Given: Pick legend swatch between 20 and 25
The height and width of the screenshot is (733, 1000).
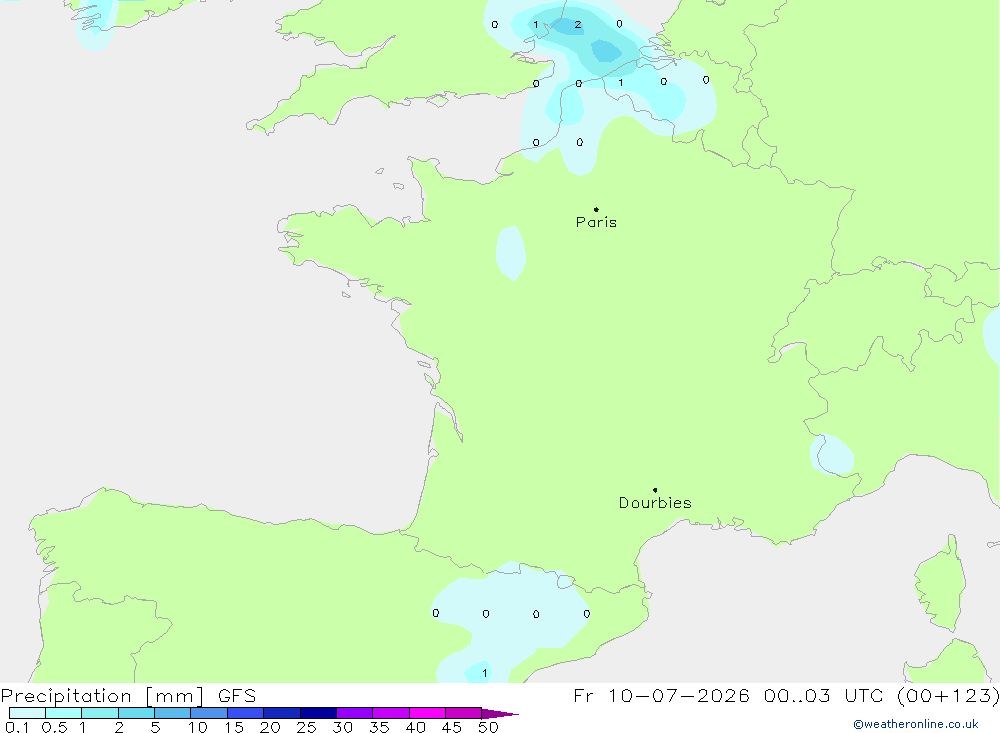Looking at the screenshot, I should click(282, 713).
